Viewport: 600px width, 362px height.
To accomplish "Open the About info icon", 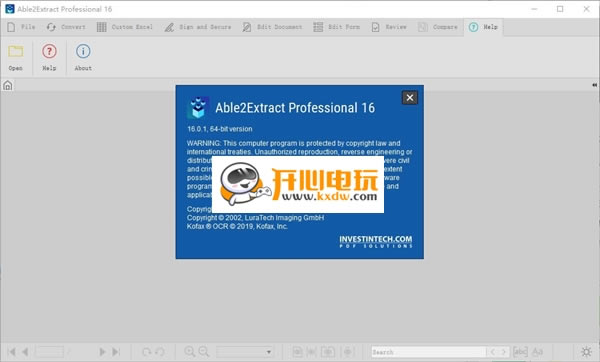I will click(x=83, y=51).
